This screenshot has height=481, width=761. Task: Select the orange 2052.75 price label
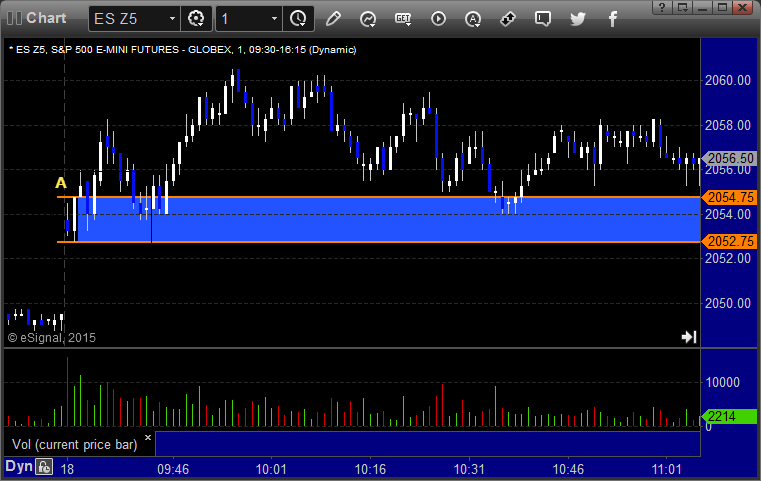tap(730, 241)
